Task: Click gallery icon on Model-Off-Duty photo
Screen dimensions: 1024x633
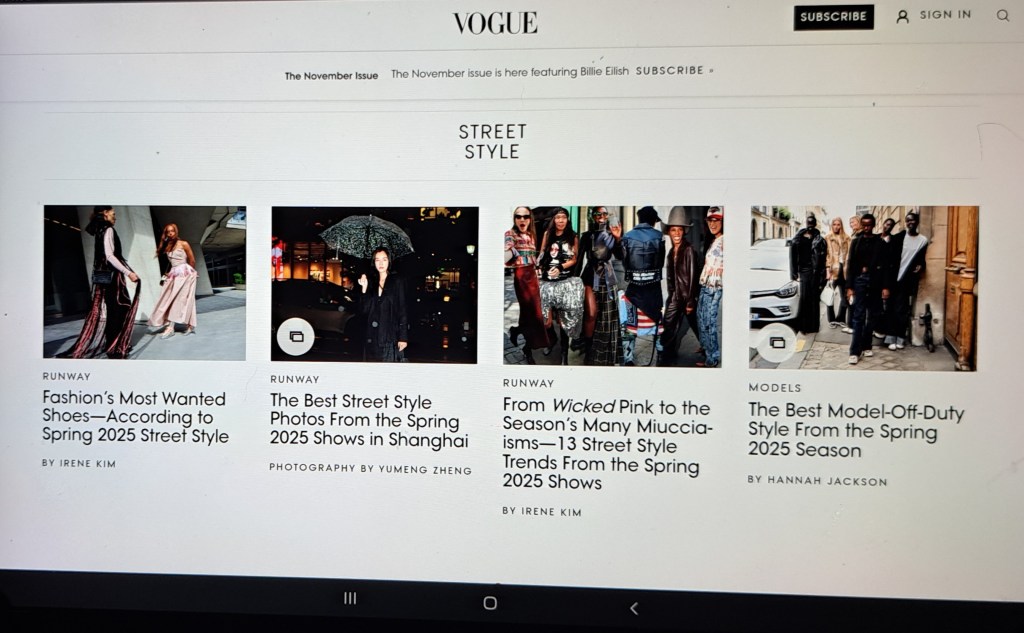Action: click(777, 343)
